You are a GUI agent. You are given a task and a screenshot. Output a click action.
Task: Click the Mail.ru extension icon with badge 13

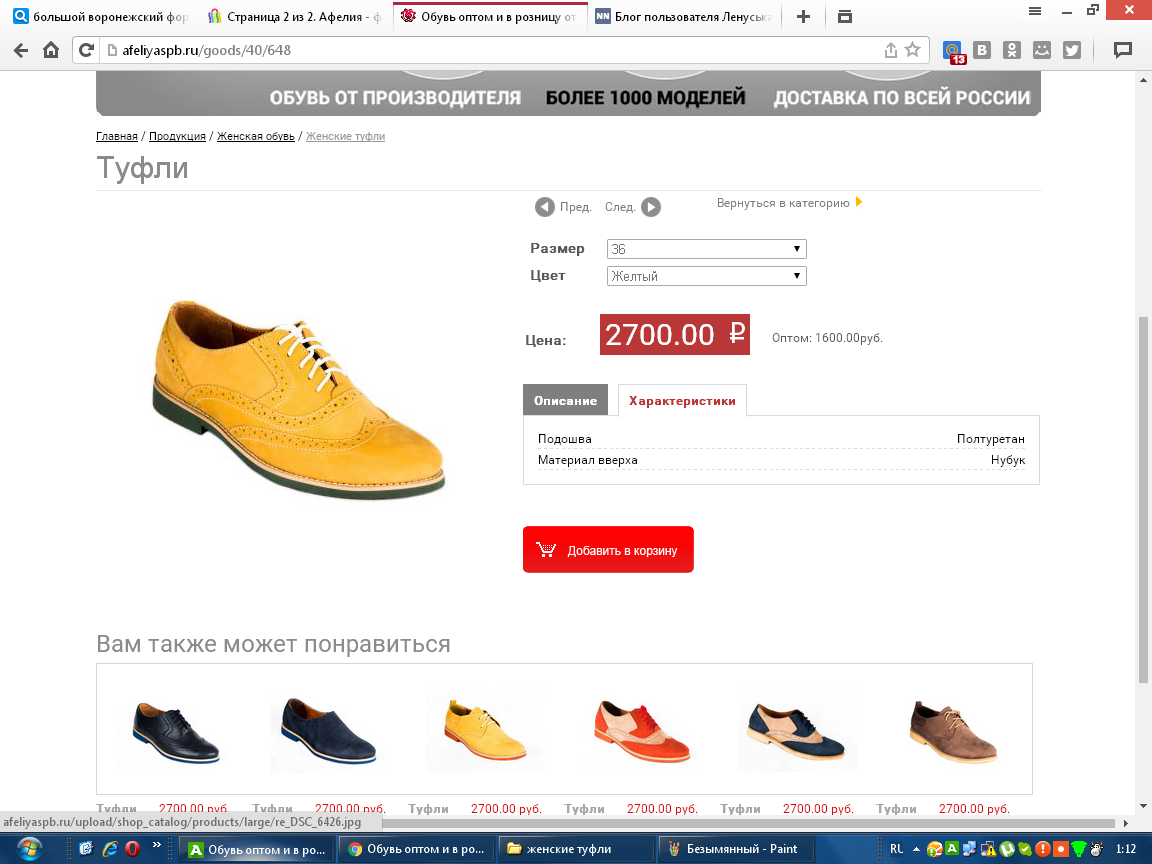pos(955,50)
